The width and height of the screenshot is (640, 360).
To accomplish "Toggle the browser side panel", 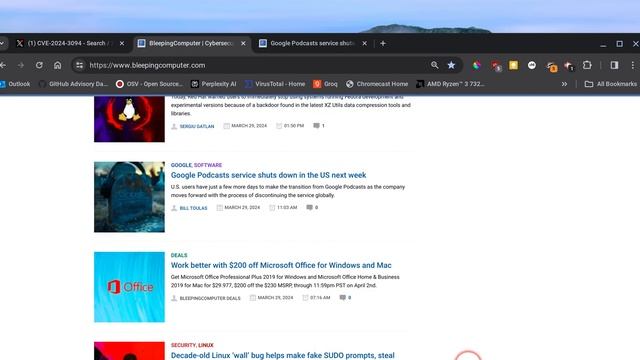I will 614,65.
